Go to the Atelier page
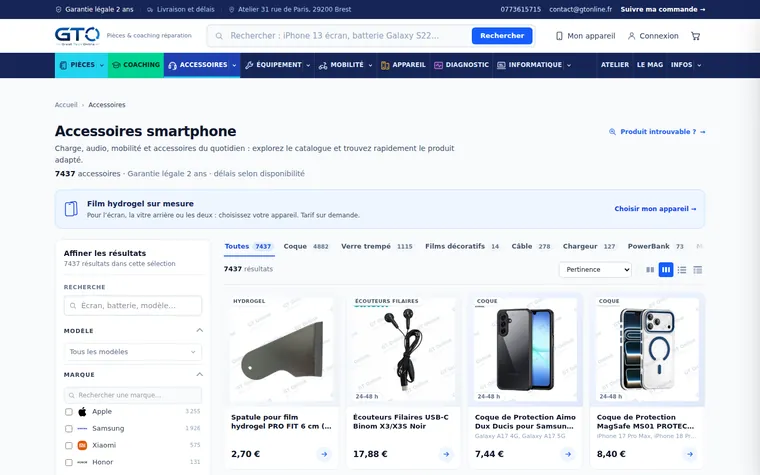 click(x=615, y=65)
